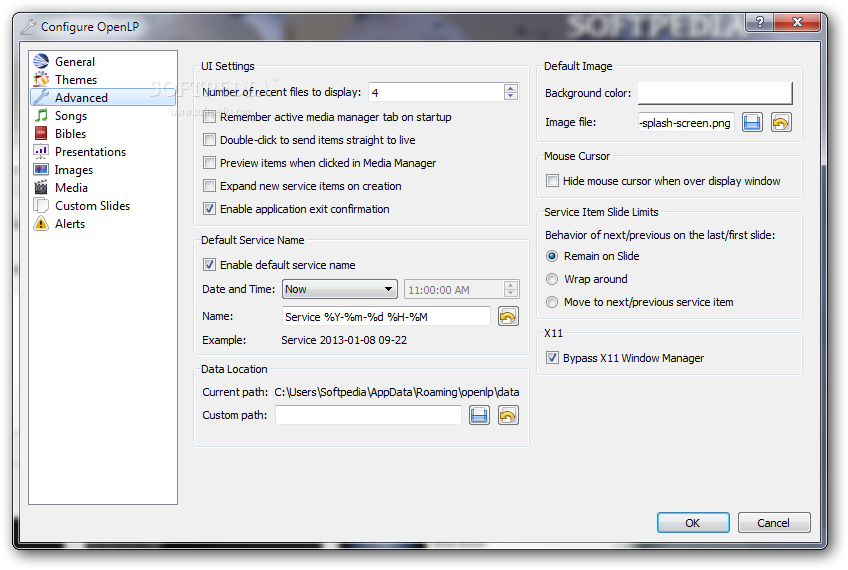
Task: Uncheck Bypass X11 Window Manager
Action: pyautogui.click(x=552, y=357)
